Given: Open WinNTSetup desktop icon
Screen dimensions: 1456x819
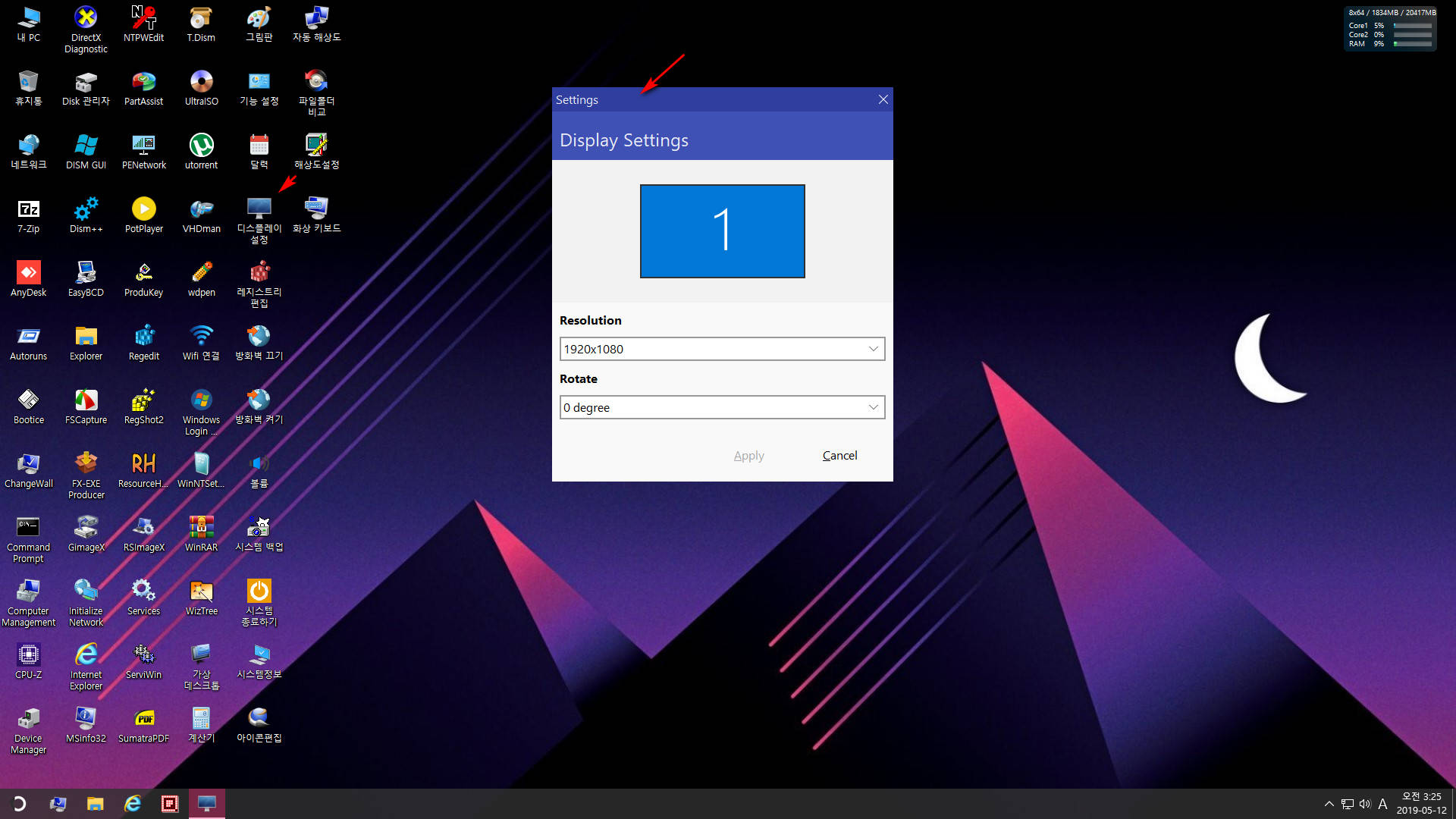Looking at the screenshot, I should [x=201, y=469].
